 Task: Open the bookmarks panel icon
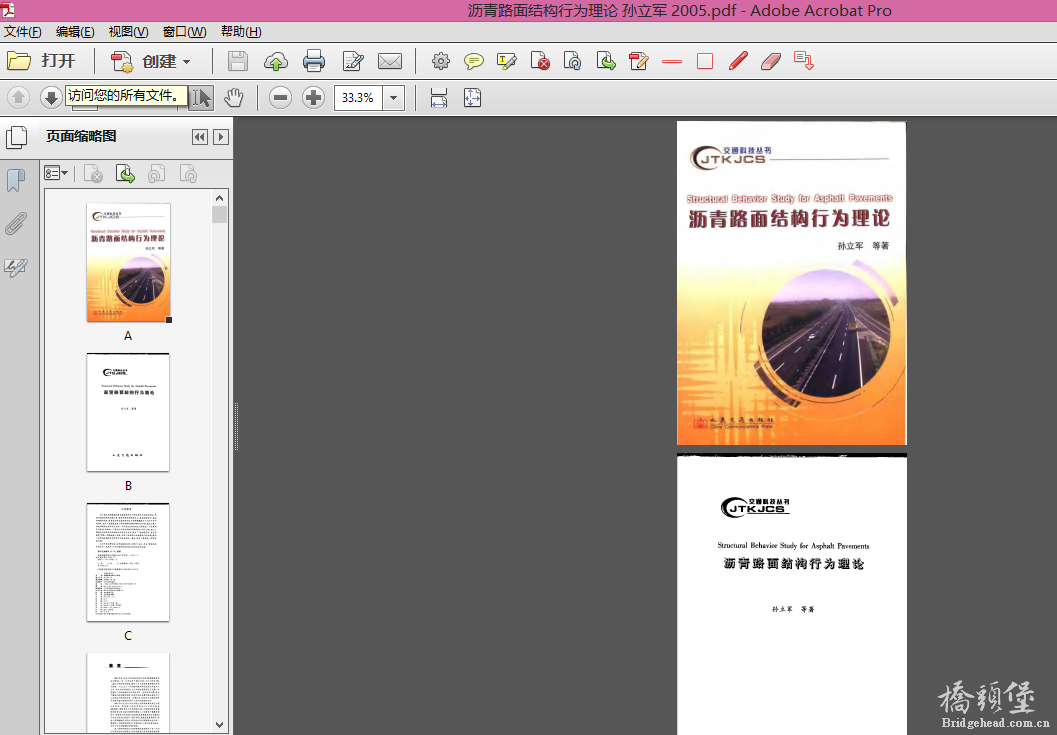[16, 180]
